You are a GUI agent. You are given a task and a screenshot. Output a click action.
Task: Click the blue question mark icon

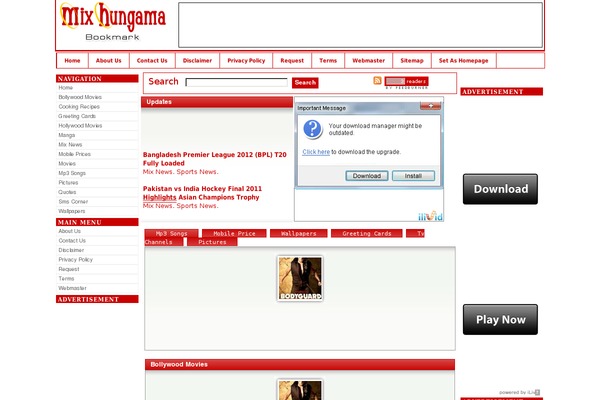pos(313,129)
